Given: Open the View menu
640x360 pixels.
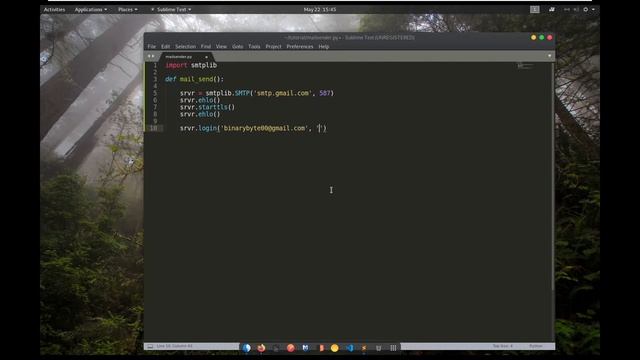Looking at the screenshot, I should (x=221, y=47).
